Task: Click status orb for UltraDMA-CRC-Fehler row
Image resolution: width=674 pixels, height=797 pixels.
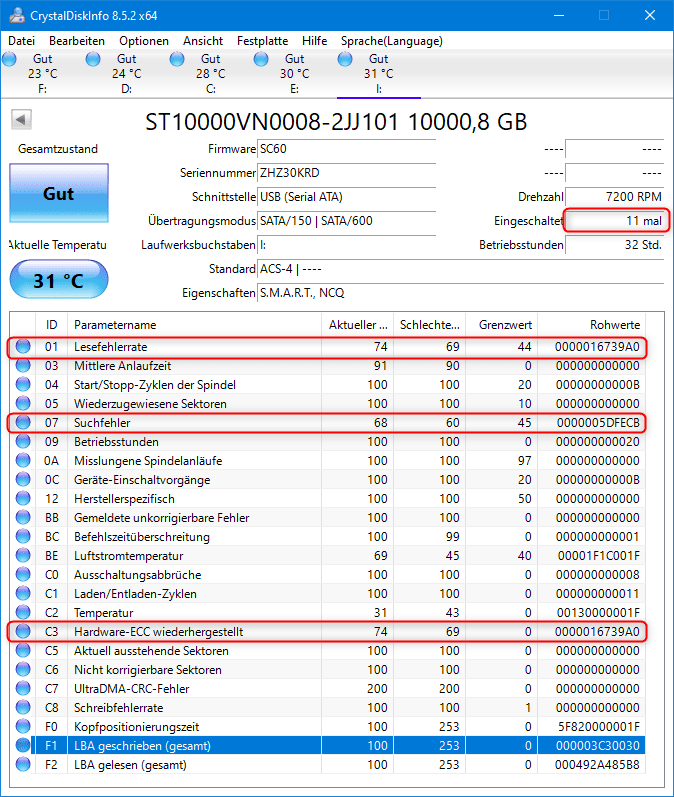Action: pyautogui.click(x=23, y=688)
